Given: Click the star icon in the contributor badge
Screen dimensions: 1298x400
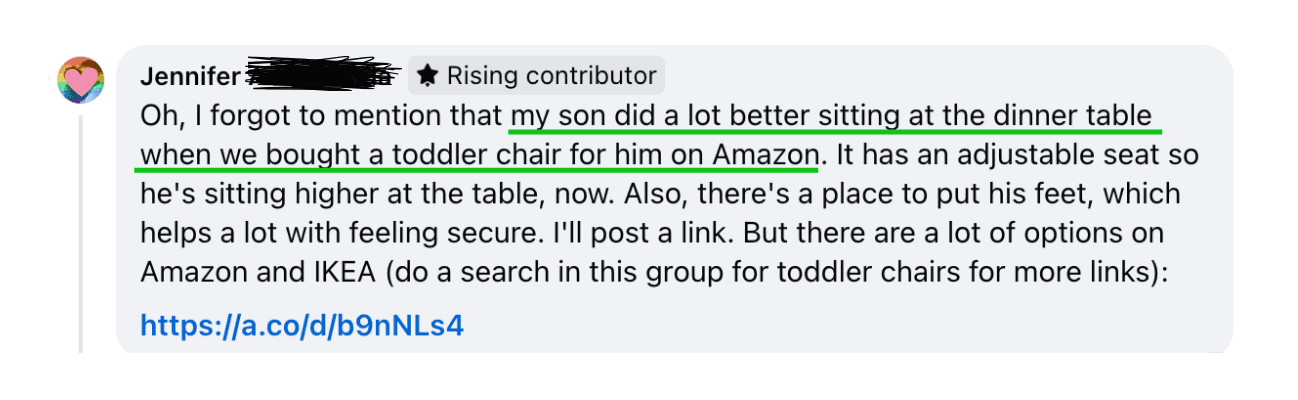Looking at the screenshot, I should click(427, 75).
